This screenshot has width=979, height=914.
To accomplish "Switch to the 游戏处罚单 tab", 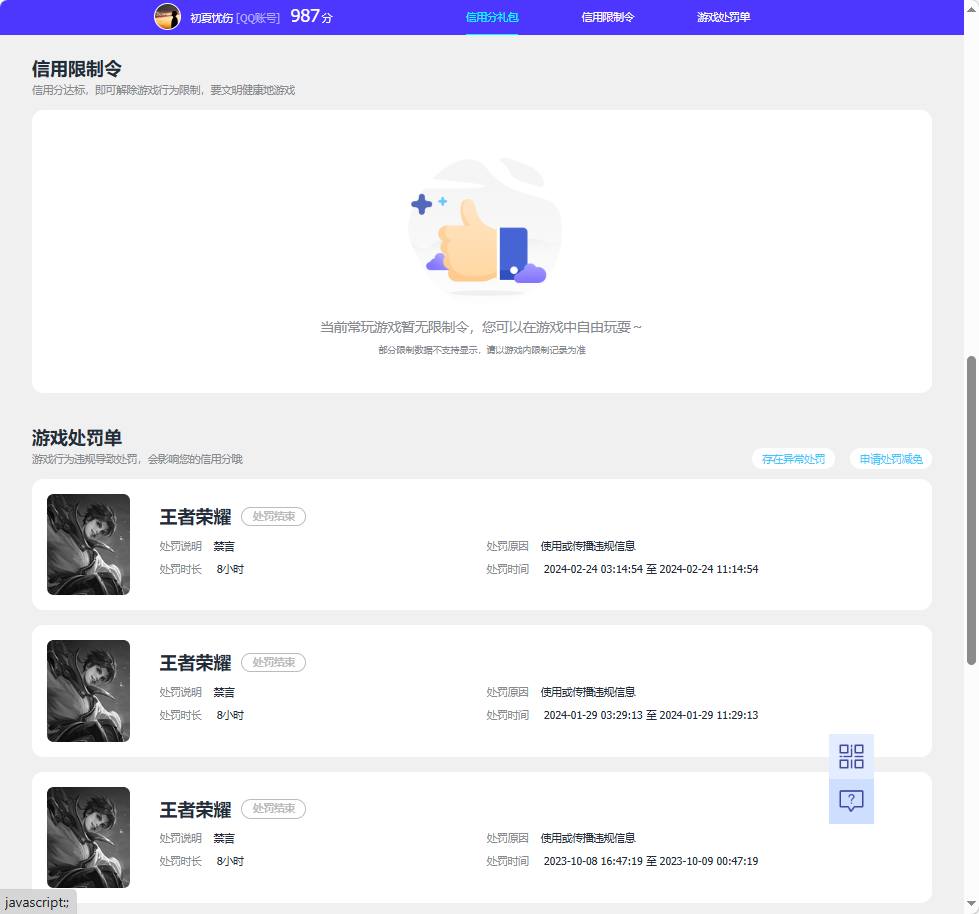I will (x=723, y=16).
